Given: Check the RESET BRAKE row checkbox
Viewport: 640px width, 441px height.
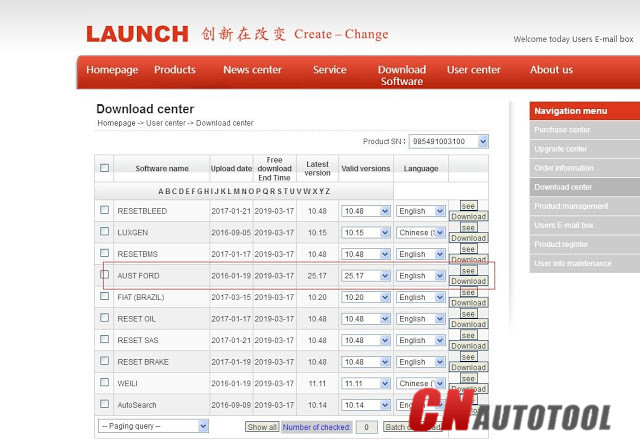Looking at the screenshot, I should pos(104,361).
